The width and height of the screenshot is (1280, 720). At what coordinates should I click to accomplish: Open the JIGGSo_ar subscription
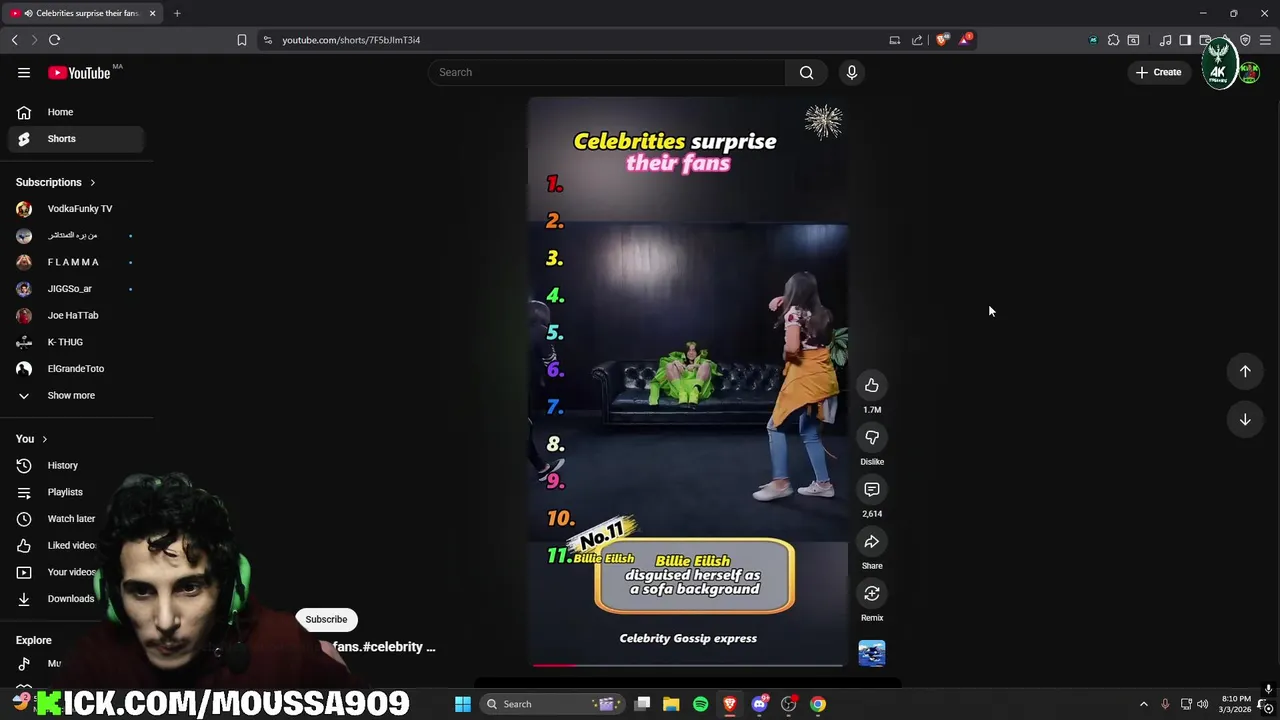(x=77, y=289)
